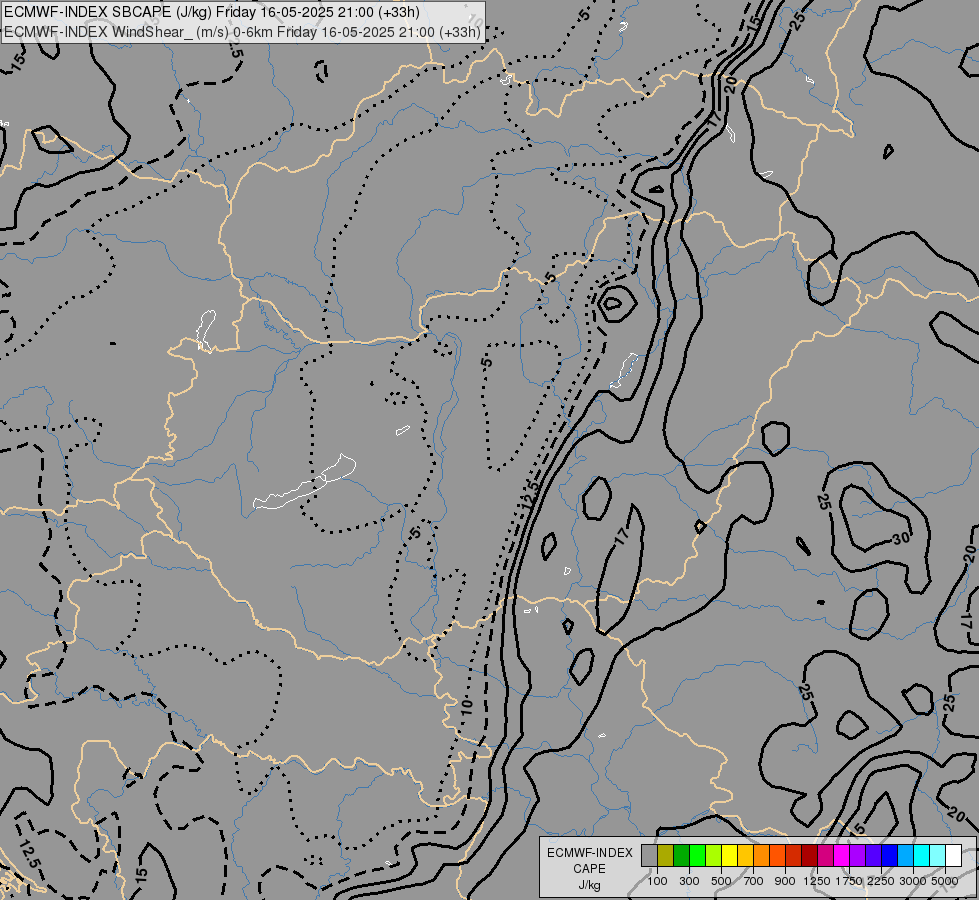979x900 pixels.
Task: Click the WindShear 0-6km title line
Action: 242,31
